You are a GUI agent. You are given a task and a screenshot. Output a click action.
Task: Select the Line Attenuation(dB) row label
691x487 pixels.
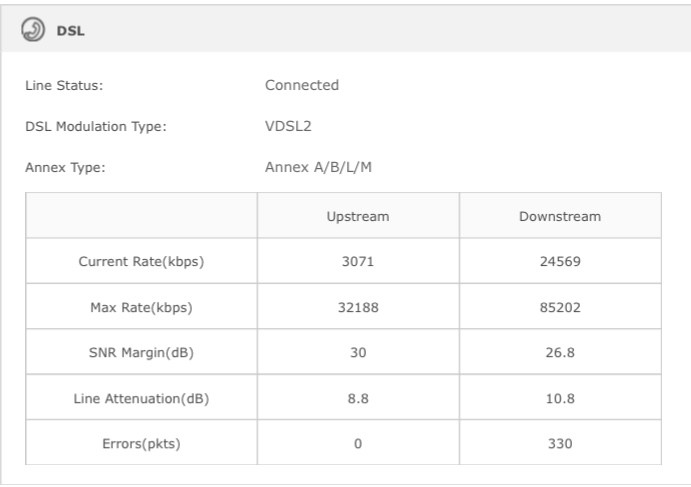point(141,398)
